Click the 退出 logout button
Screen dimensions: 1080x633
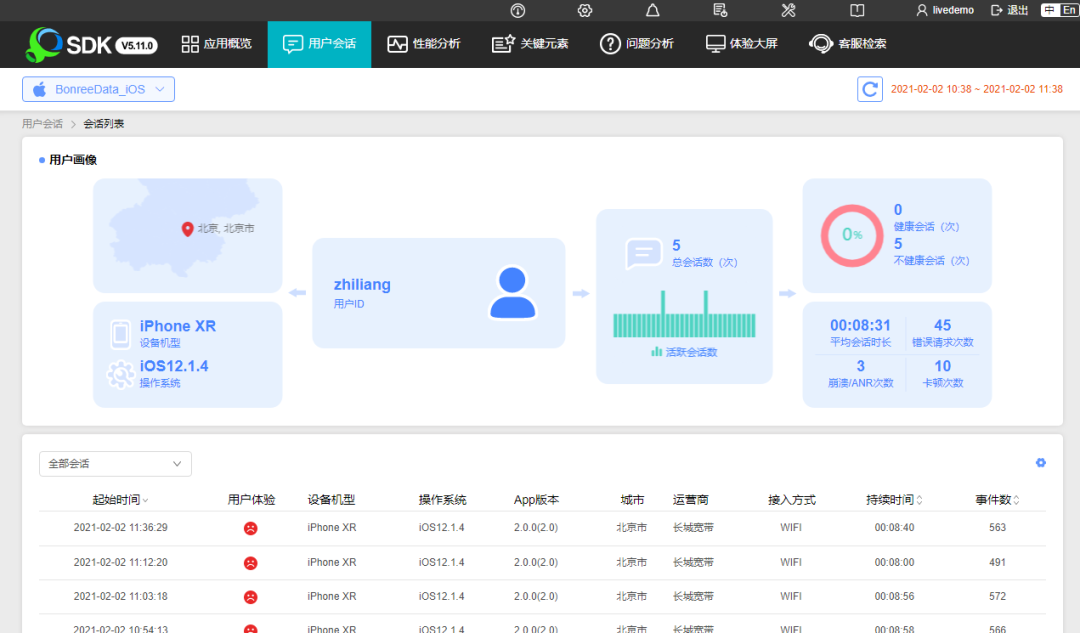coord(1013,10)
